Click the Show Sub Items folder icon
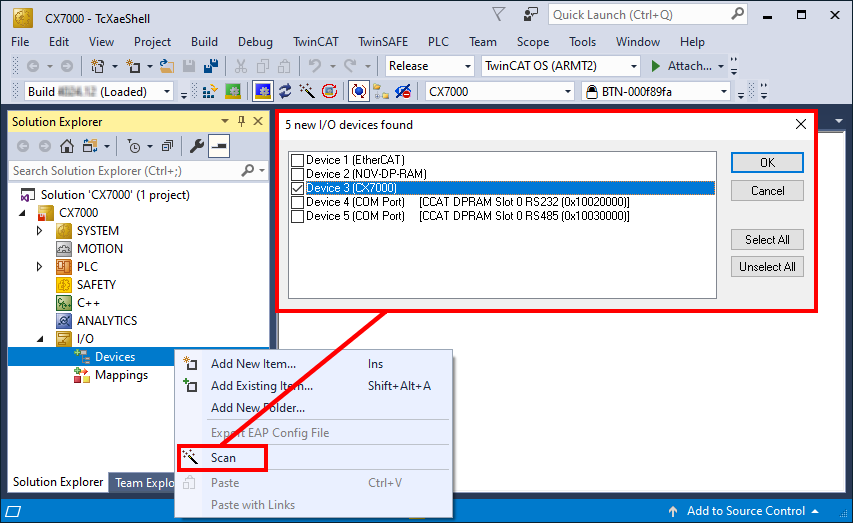Viewport: 853px width, 523px height. 381,91
